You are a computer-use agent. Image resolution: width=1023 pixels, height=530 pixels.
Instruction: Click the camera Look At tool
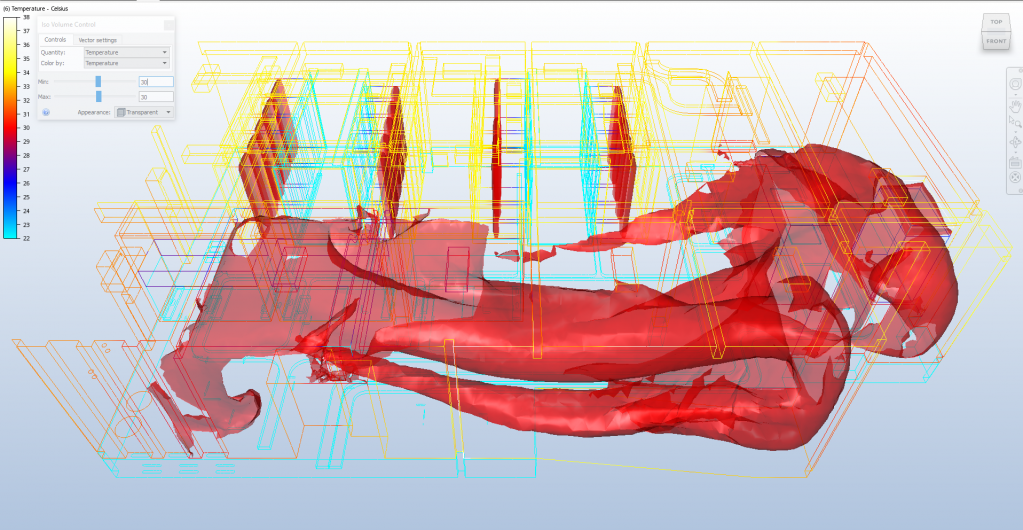pyautogui.click(x=1015, y=163)
